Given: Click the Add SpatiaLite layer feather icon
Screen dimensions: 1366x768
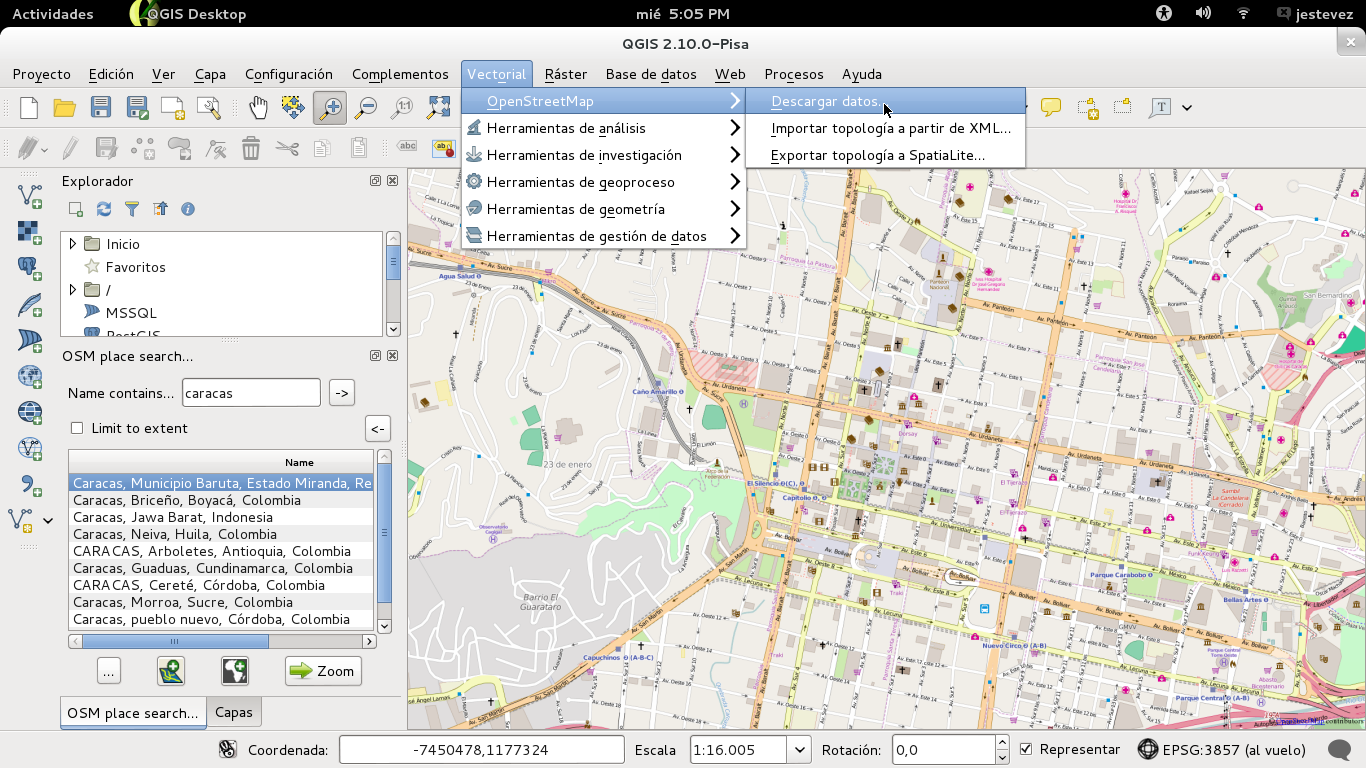Looking at the screenshot, I should coord(29,304).
